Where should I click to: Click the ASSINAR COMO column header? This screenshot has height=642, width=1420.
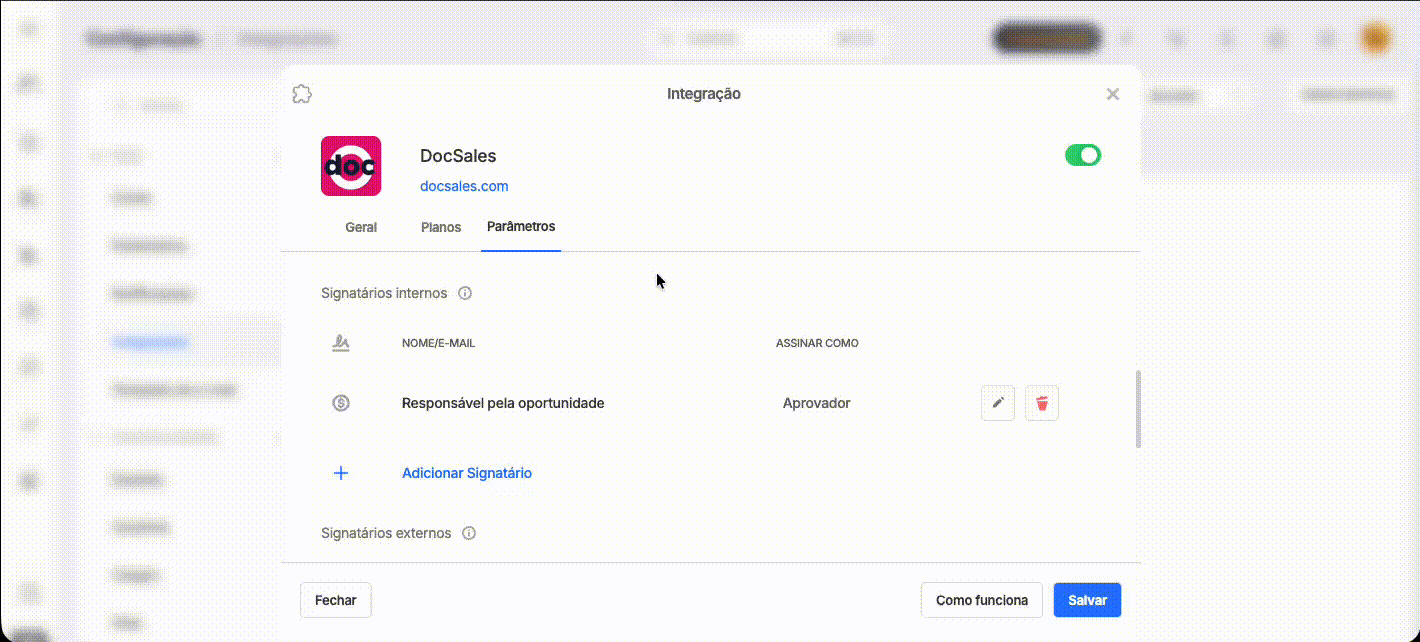(817, 343)
